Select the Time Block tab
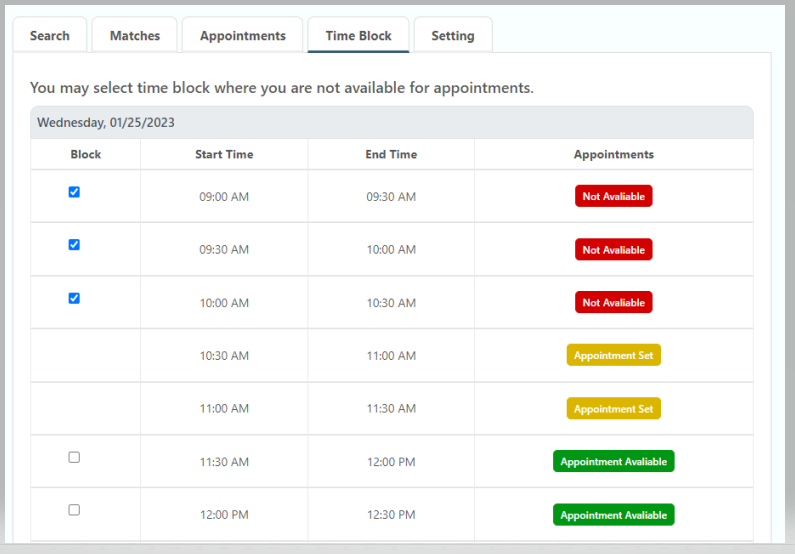This screenshot has height=554, width=795. 358,35
